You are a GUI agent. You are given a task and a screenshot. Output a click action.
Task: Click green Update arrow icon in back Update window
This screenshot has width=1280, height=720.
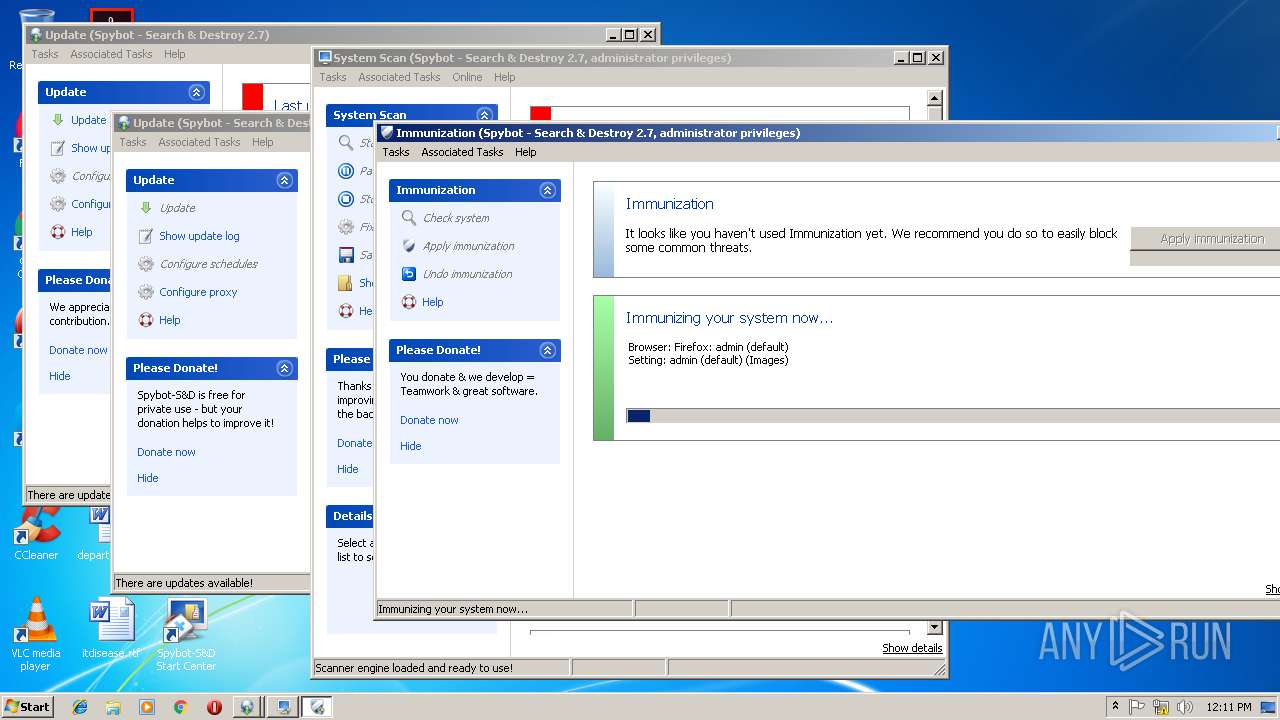[58, 120]
